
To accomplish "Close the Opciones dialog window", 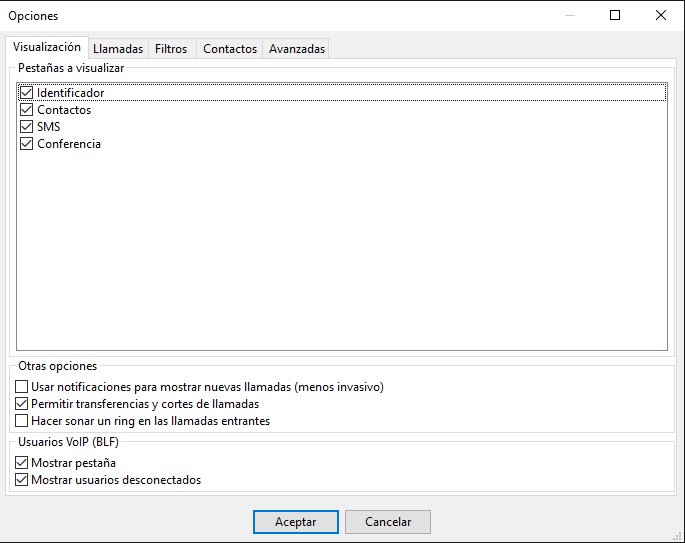I will pyautogui.click(x=661, y=15).
